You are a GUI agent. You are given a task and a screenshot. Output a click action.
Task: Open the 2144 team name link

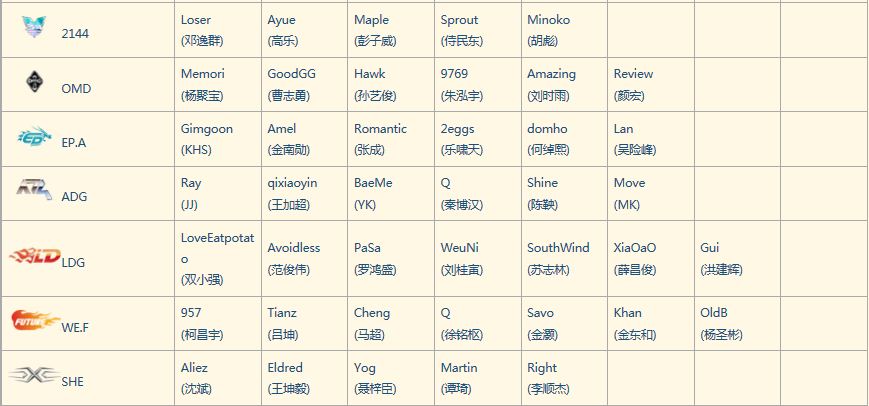(76, 35)
